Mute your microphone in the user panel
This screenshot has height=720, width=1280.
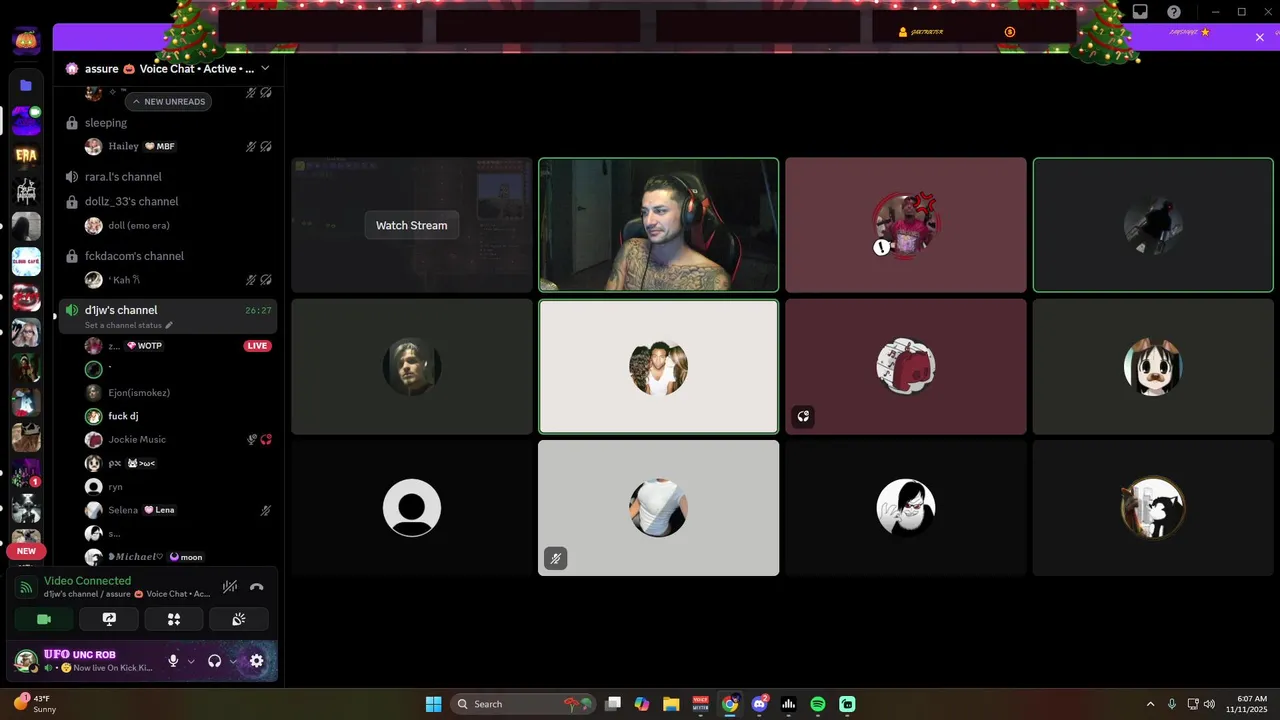(173, 661)
